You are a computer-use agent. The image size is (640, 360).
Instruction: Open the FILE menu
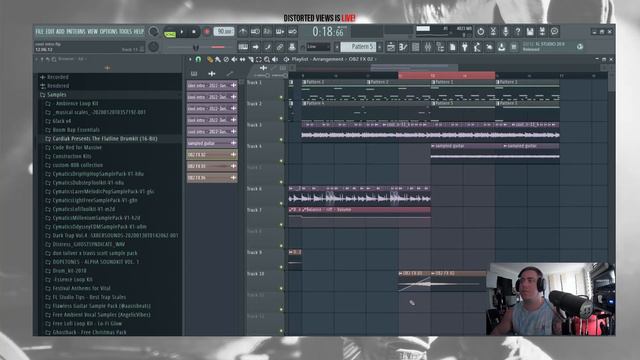pos(40,31)
